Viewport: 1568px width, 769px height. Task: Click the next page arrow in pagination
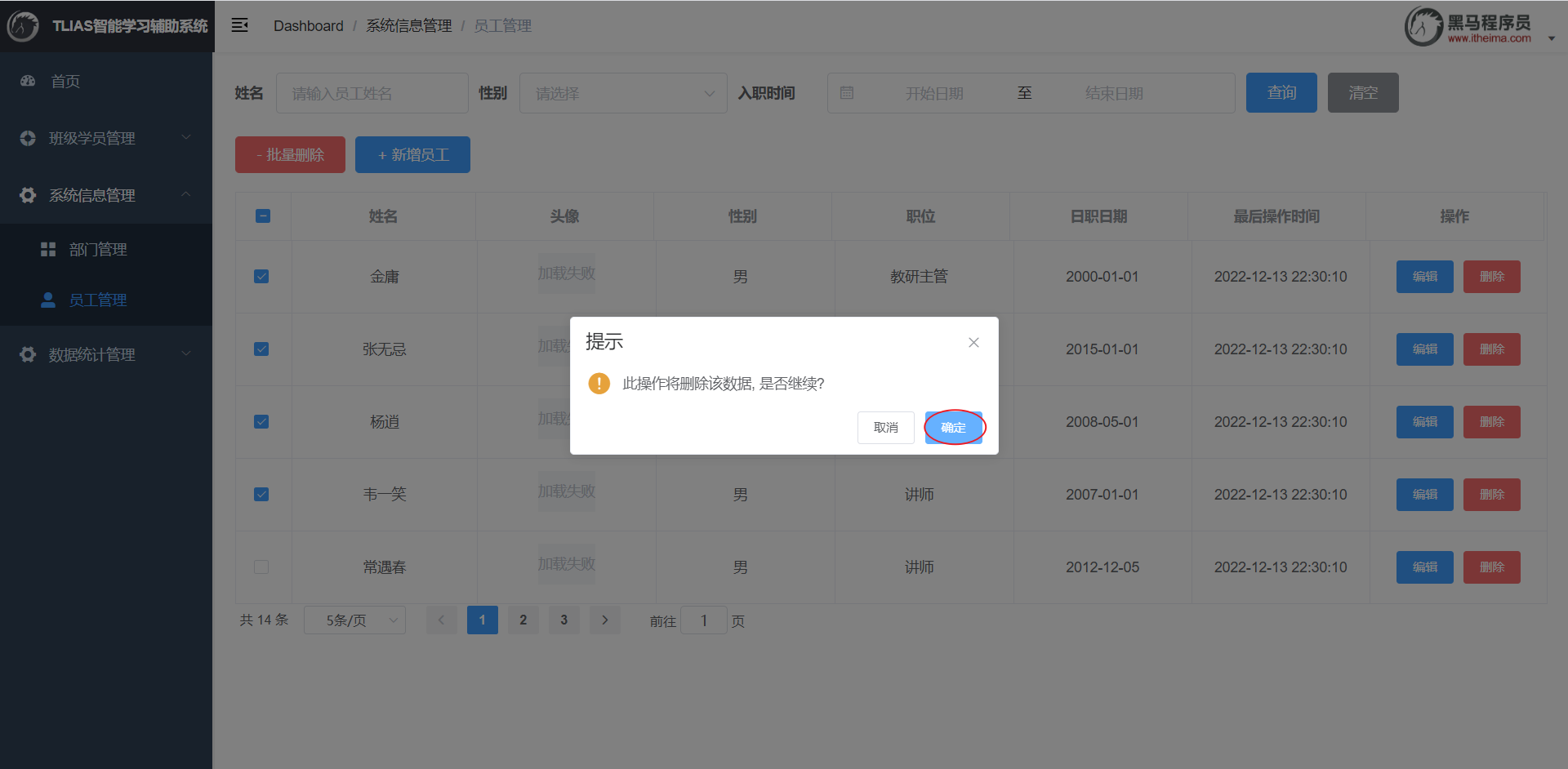pos(604,620)
